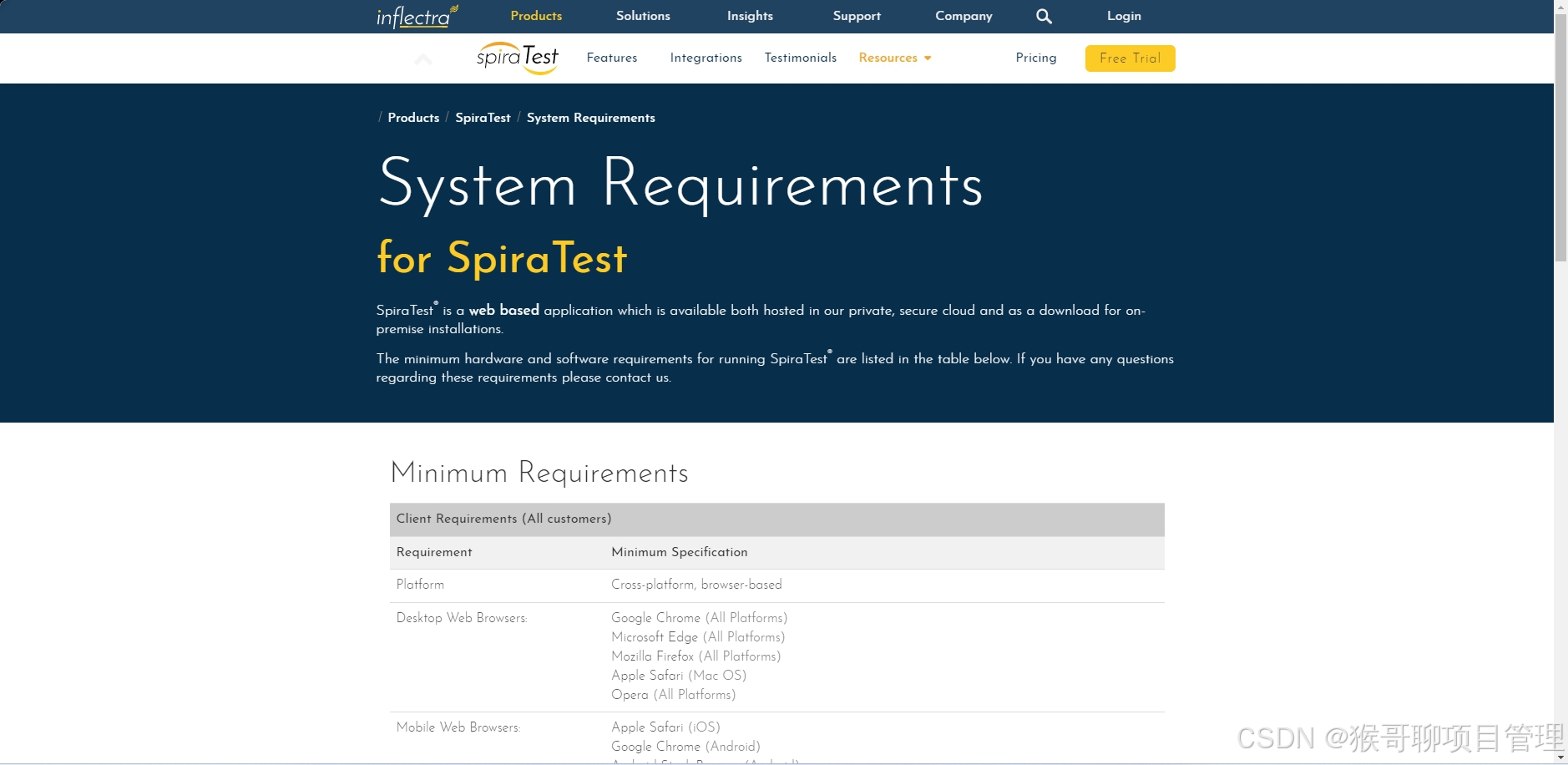This screenshot has height=765, width=1568.
Task: Click the scrollbar up arrow
Action: [x=1560, y=6]
